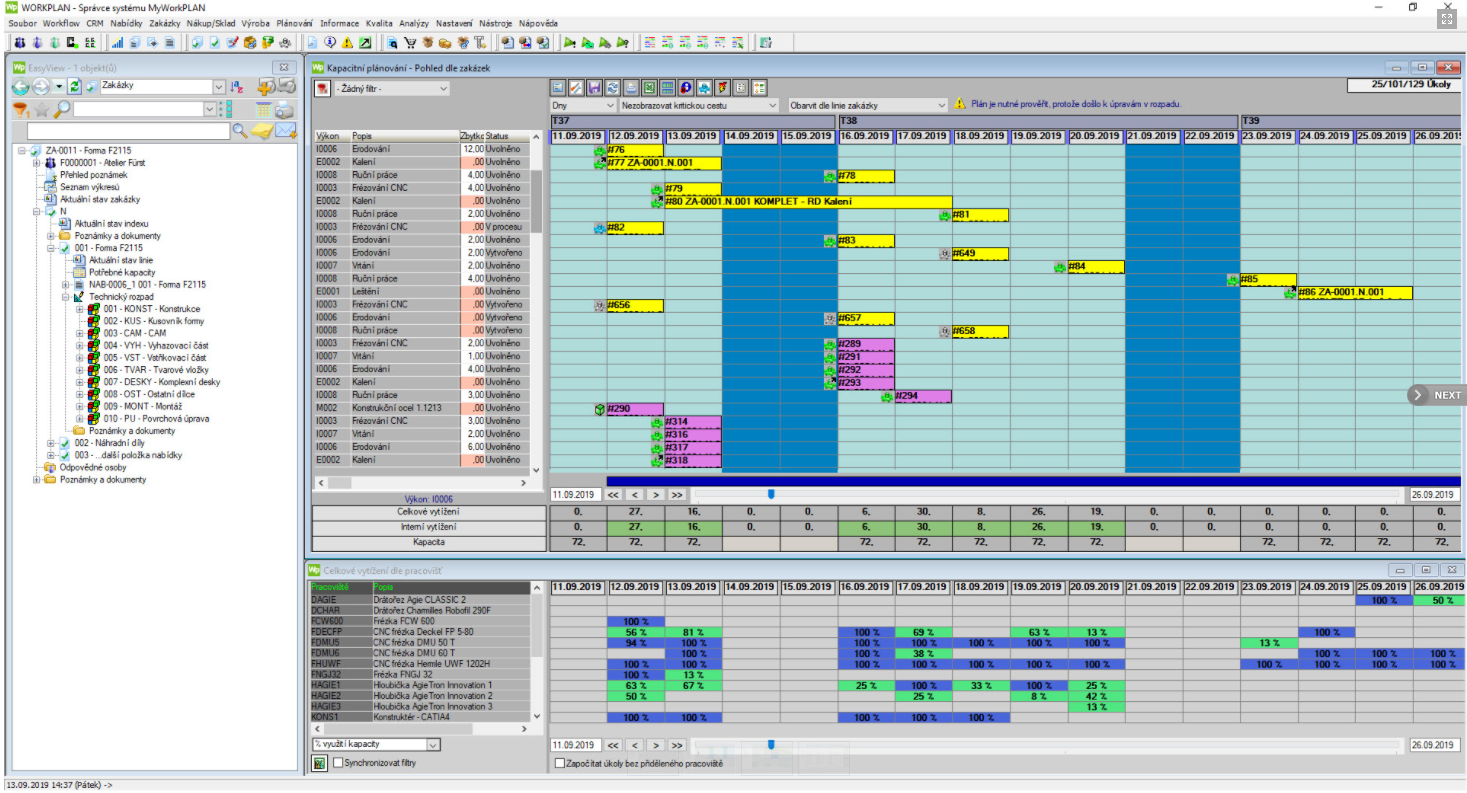Open the 'Dny' time unit dropdown

click(x=610, y=105)
